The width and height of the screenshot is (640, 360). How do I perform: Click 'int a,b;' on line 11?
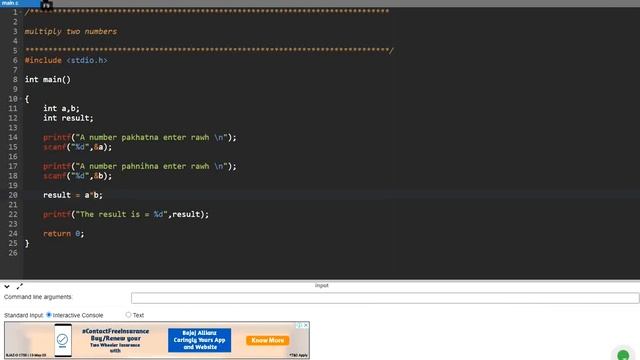coord(61,109)
